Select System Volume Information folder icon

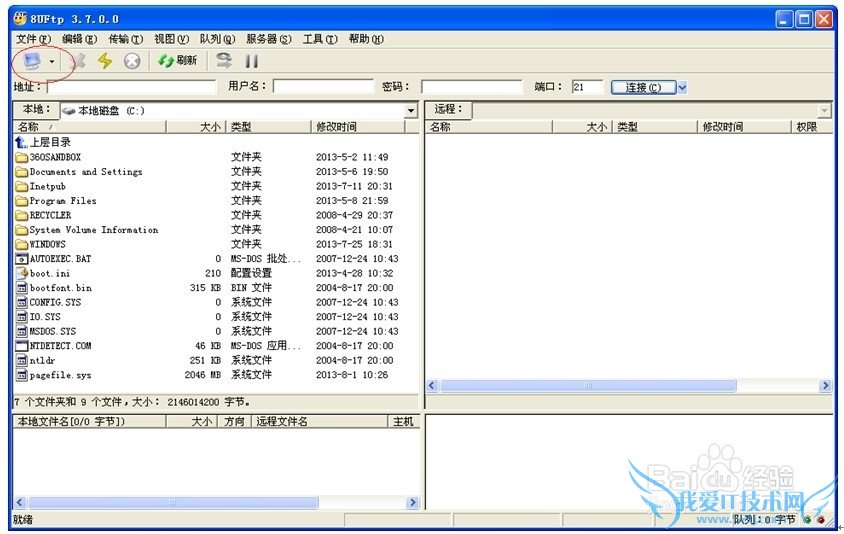tap(22, 230)
